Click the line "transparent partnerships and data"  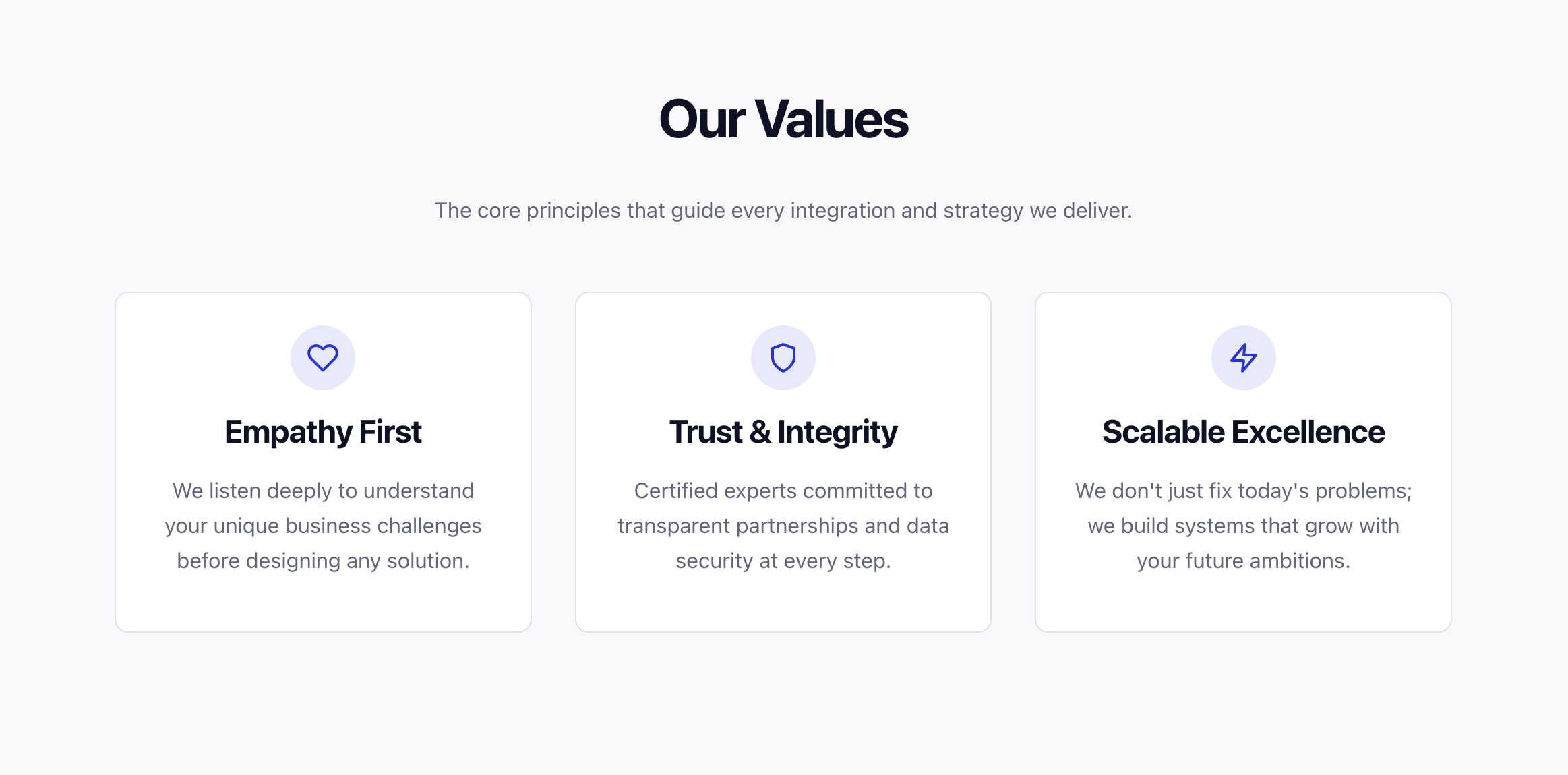(783, 526)
